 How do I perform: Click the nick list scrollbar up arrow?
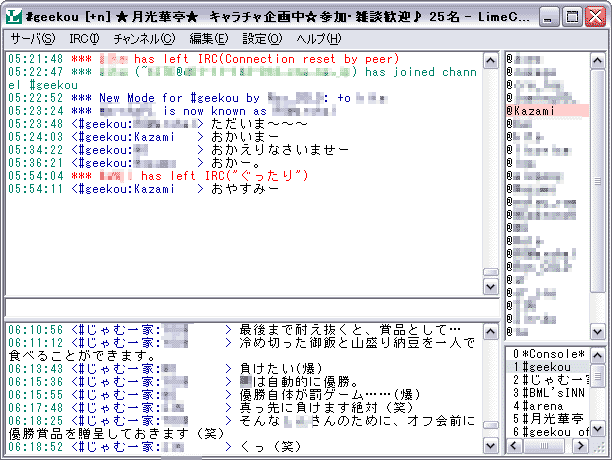tap(596, 59)
